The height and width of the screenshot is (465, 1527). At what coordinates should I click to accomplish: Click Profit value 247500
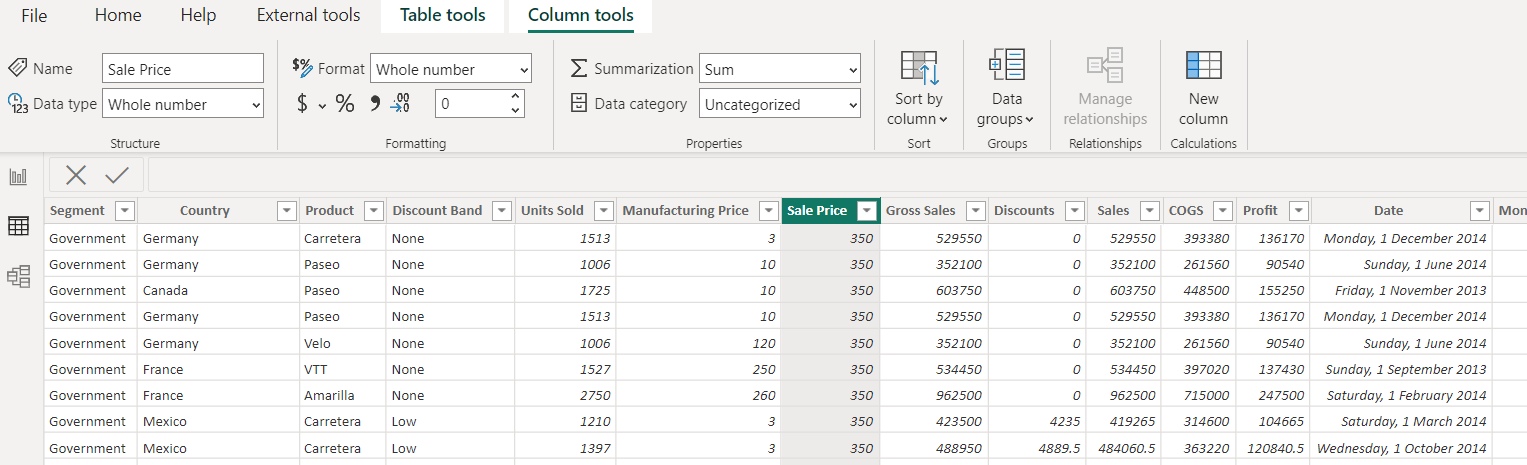click(1280, 395)
